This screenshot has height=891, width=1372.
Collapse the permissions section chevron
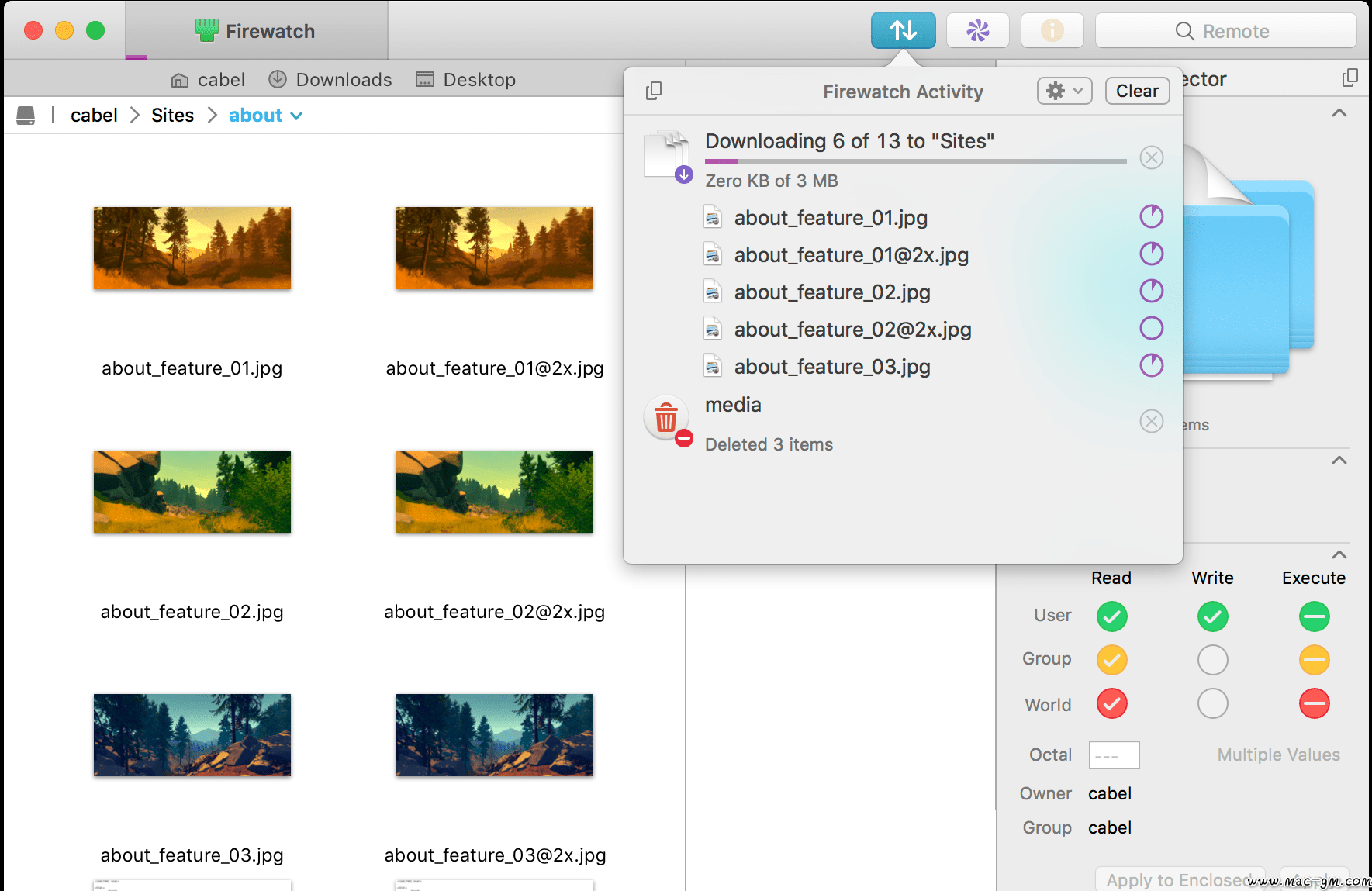[x=1339, y=555]
